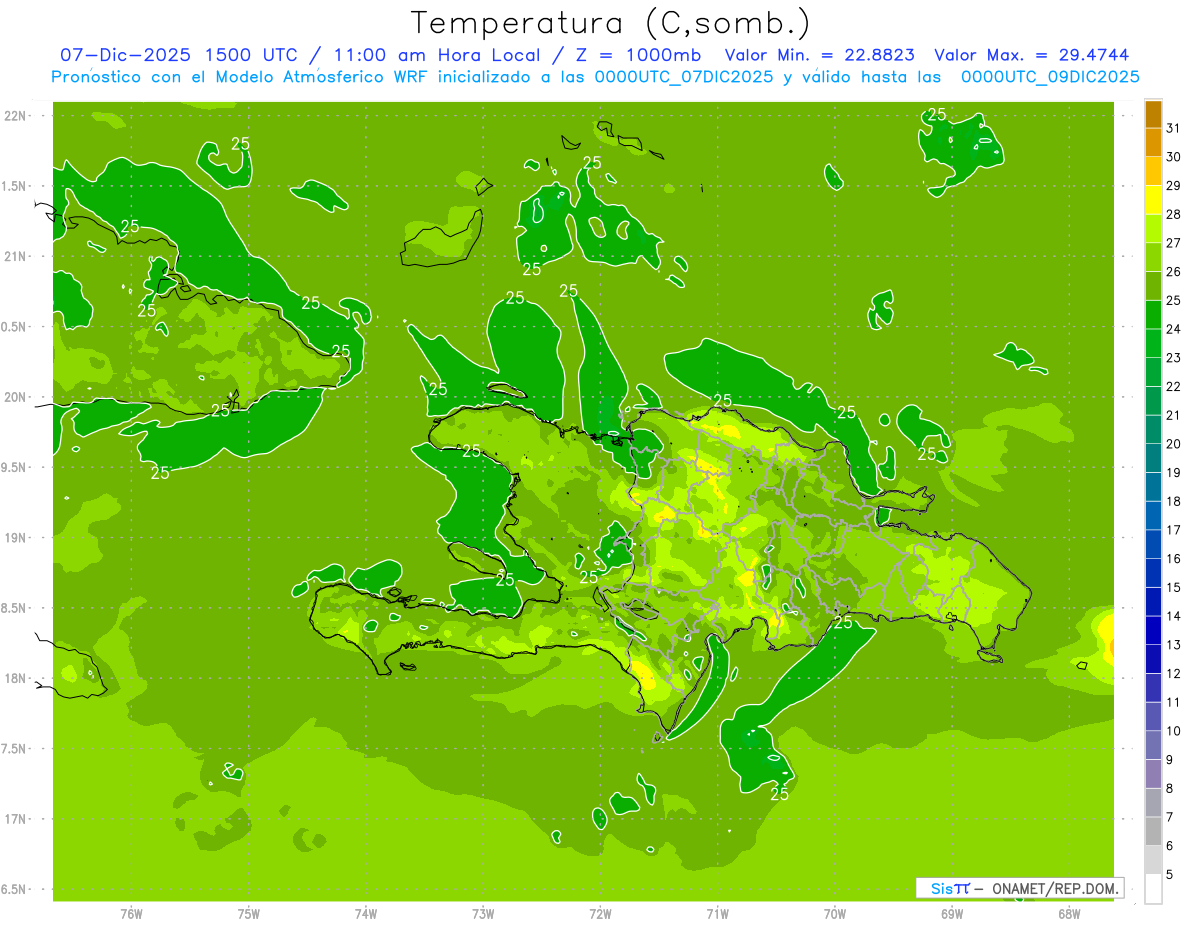Click the '24' label on the color scale
Screen dimensions: 1200x927
pyautogui.click(x=1174, y=329)
